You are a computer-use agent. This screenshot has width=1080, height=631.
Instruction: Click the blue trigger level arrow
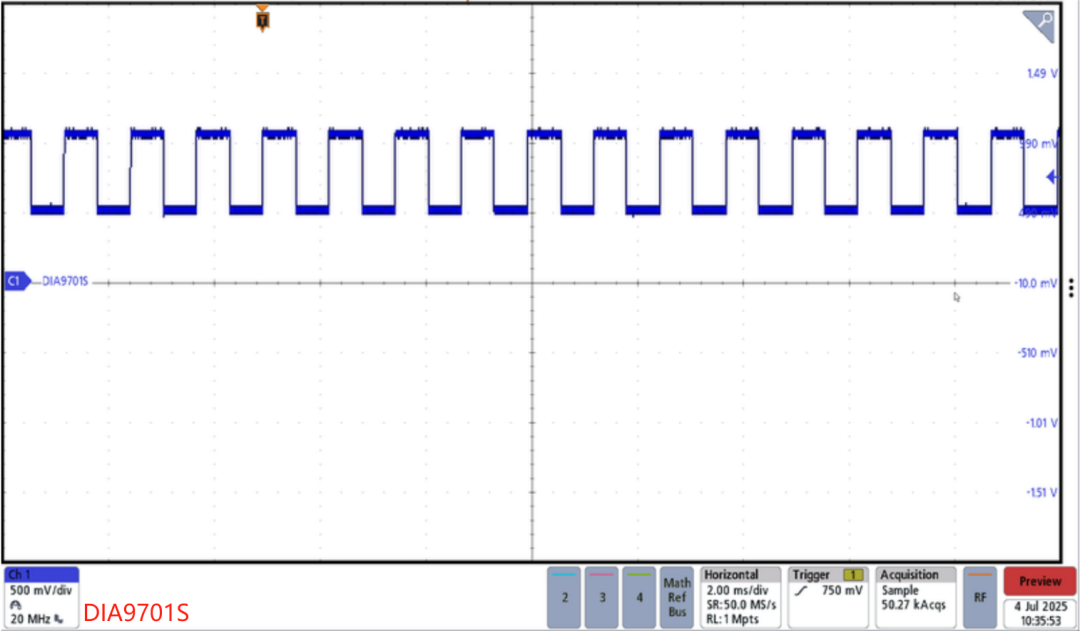[x=1051, y=178]
